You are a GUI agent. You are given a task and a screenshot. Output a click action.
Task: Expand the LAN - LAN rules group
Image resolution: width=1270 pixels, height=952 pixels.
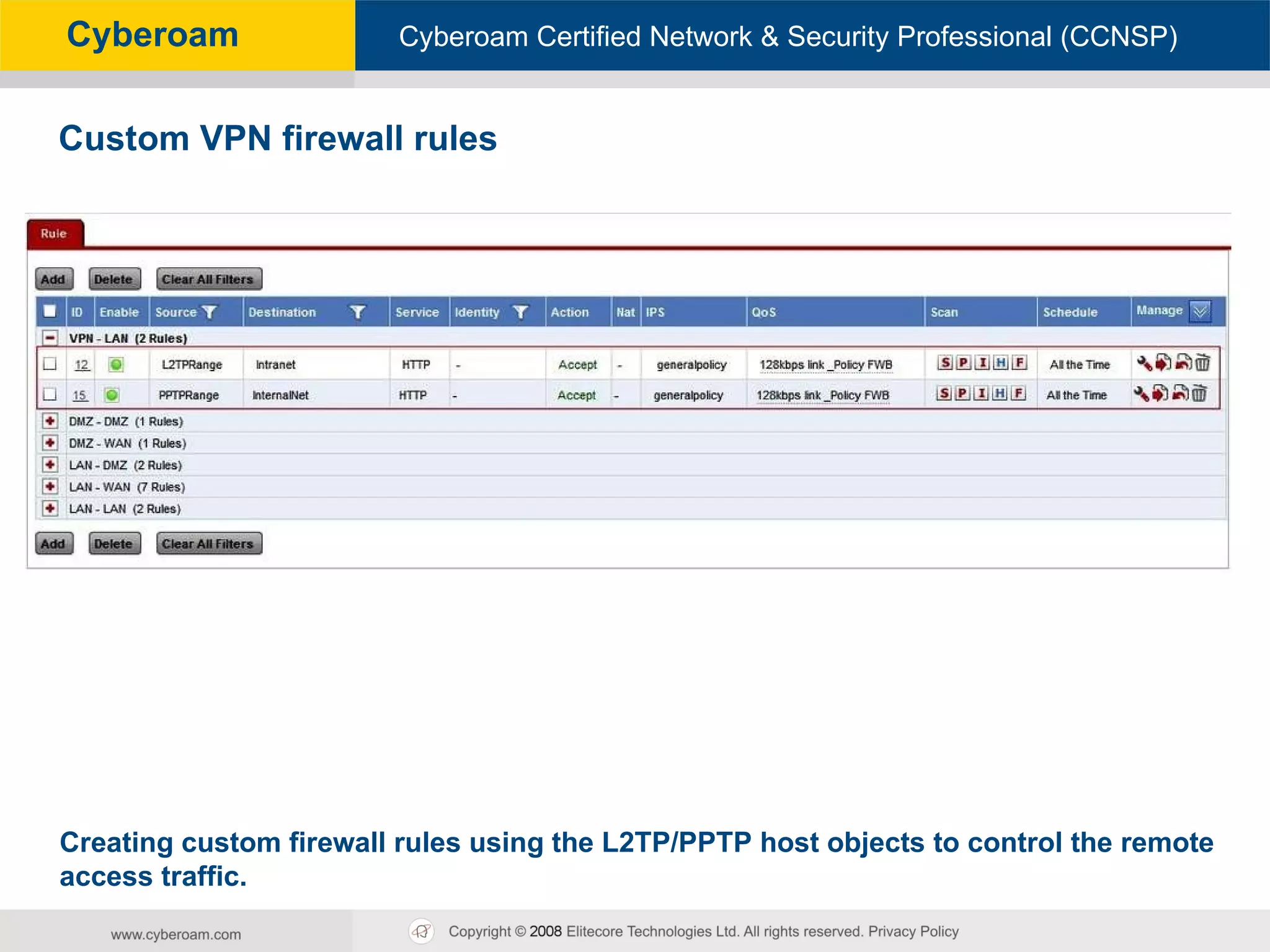[x=50, y=508]
